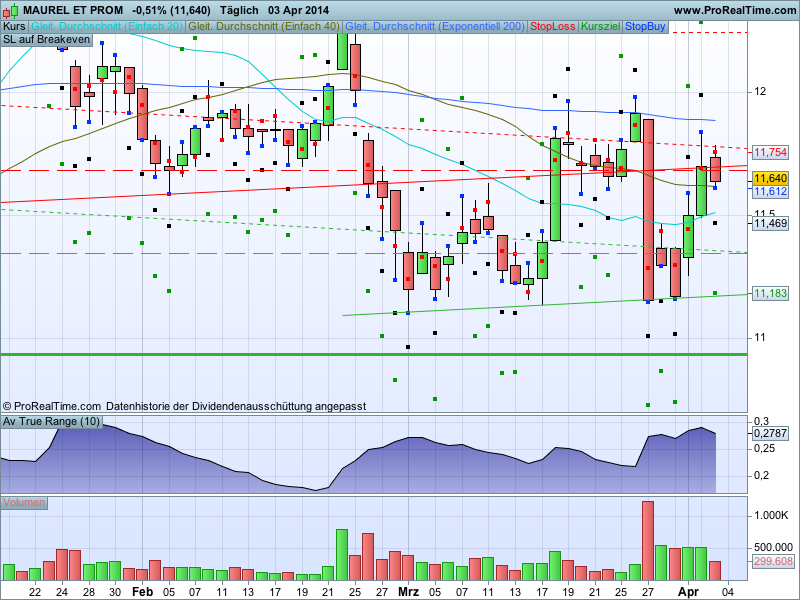Click the 03 Apr 2014 date in header

click(x=298, y=10)
